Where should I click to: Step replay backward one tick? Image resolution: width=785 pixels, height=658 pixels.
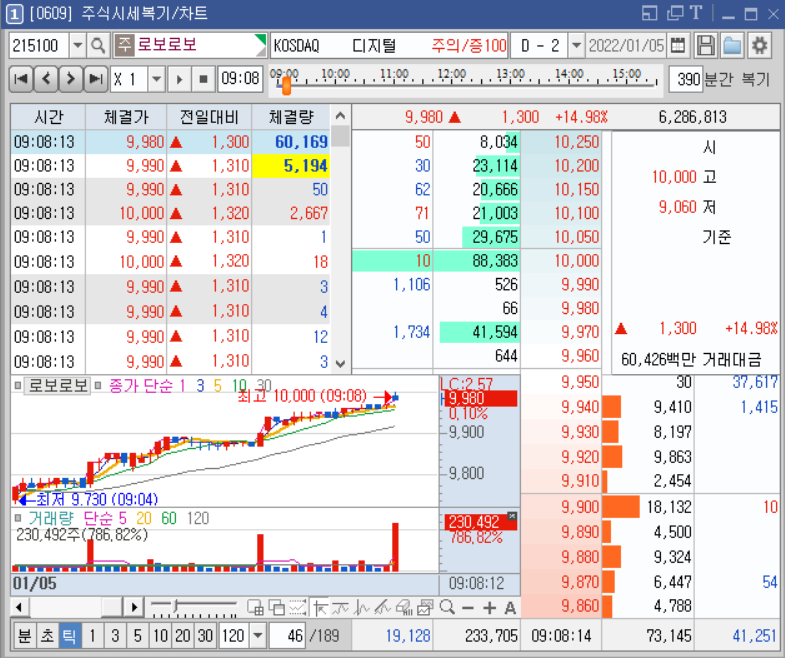tap(46, 79)
